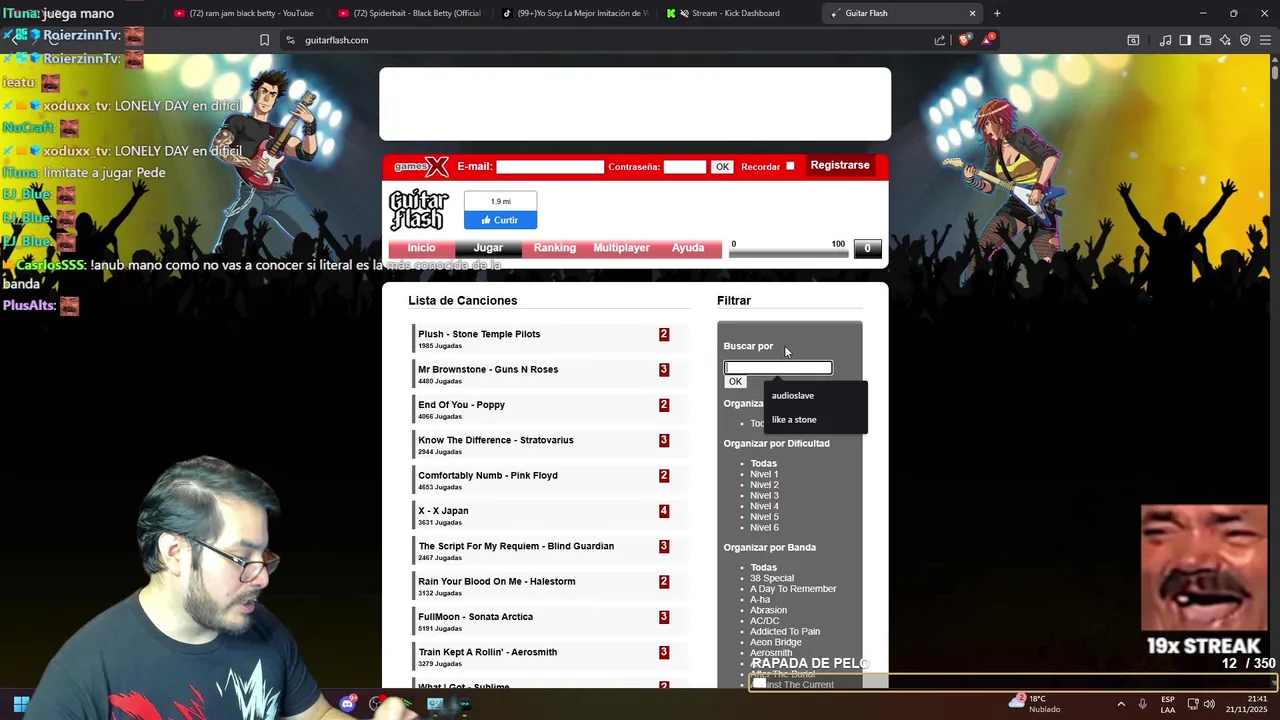Open the Ayuda menu item
This screenshot has width=1280, height=720.
(688, 248)
